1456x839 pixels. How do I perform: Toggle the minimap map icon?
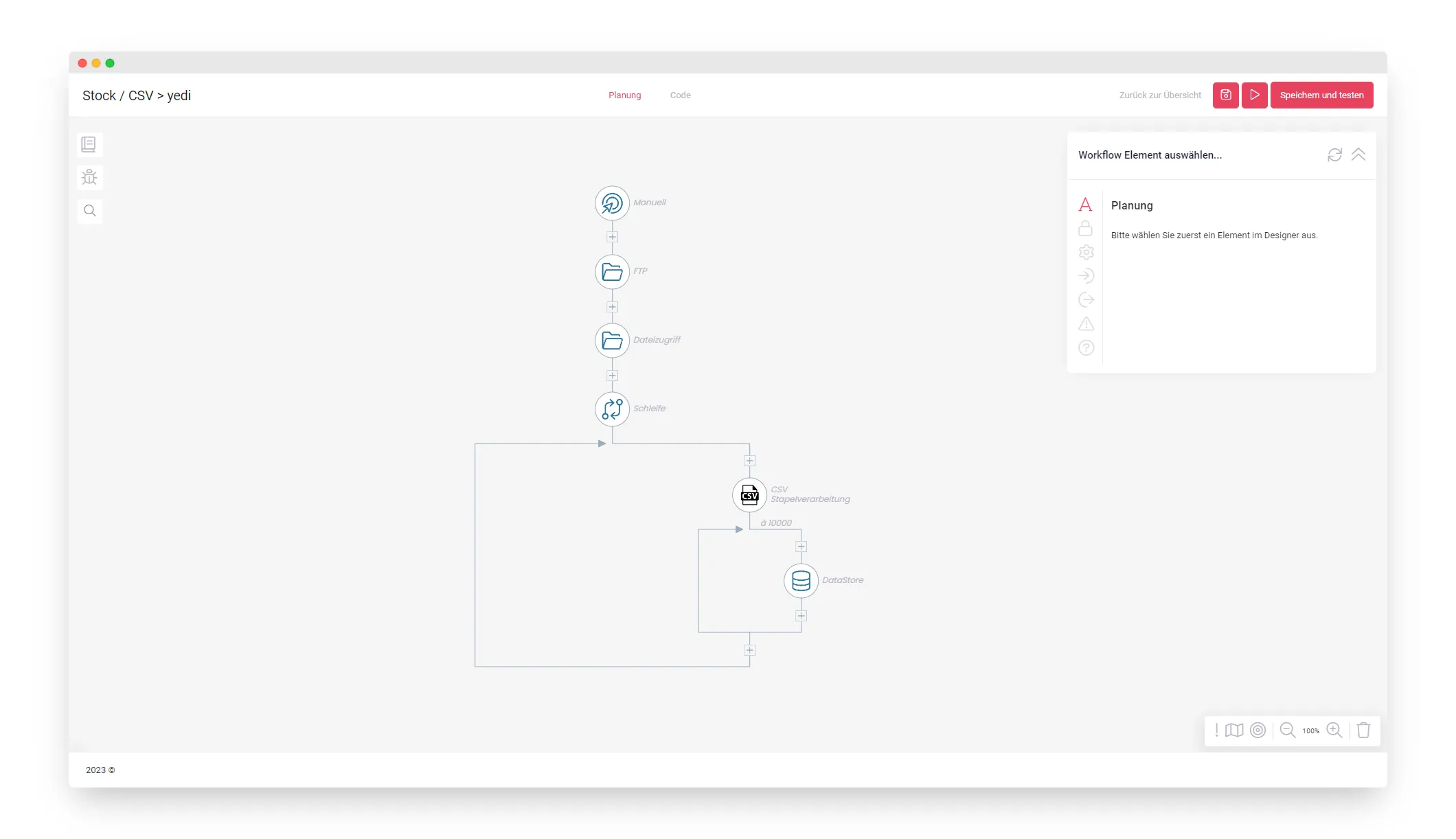(1234, 731)
